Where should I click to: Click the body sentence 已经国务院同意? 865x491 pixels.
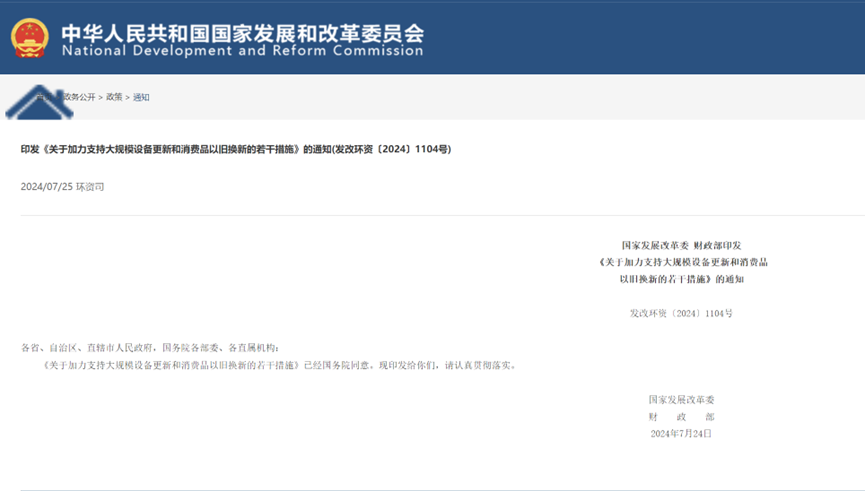(339, 365)
